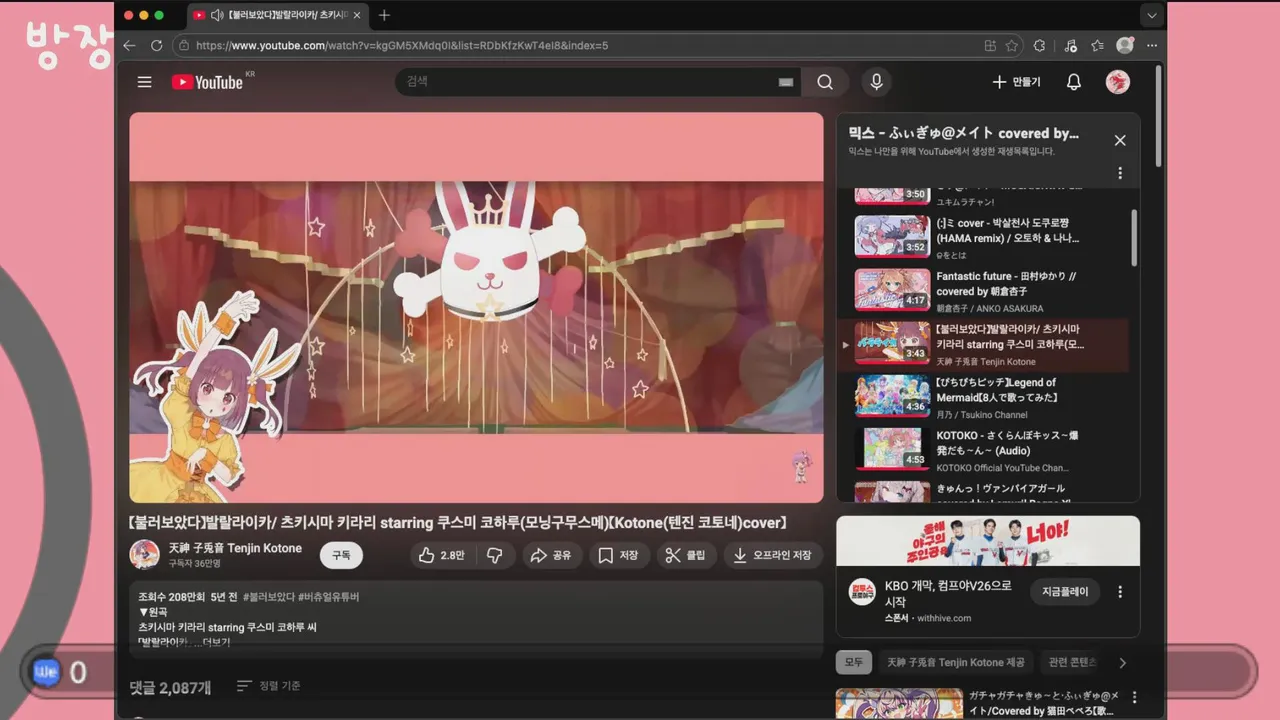Open Tenjin Kotone channel avatar

point(145,555)
